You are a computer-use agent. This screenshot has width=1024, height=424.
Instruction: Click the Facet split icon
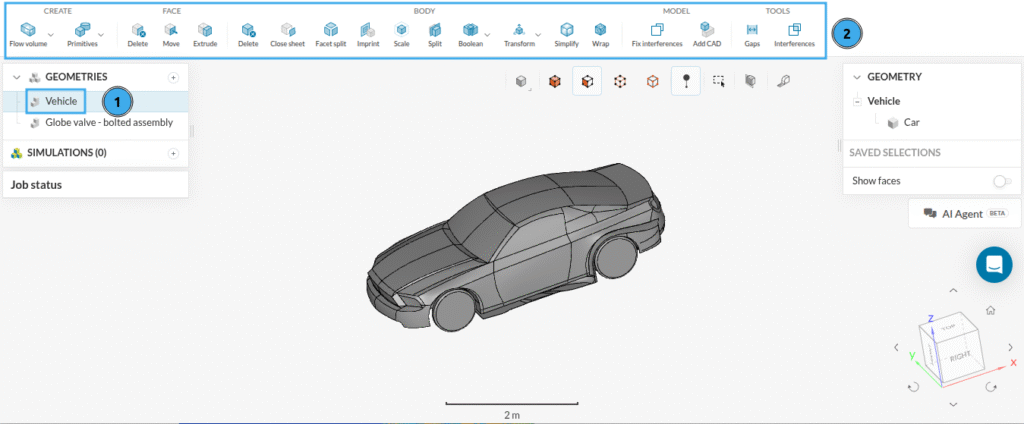click(330, 34)
